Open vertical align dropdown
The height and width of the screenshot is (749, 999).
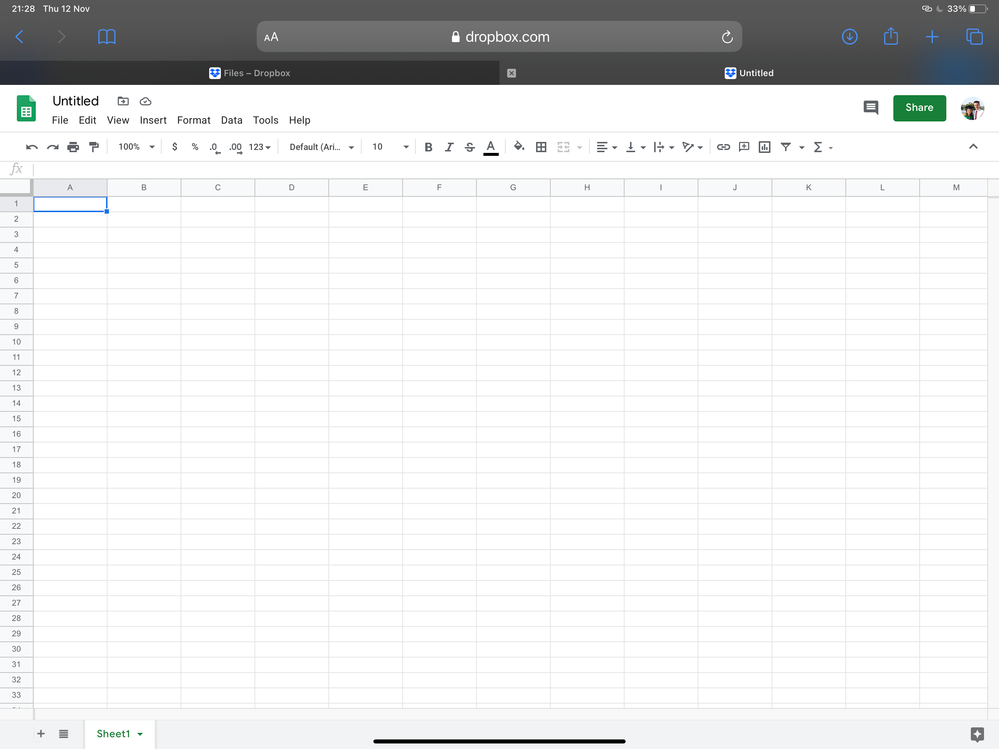[635, 147]
